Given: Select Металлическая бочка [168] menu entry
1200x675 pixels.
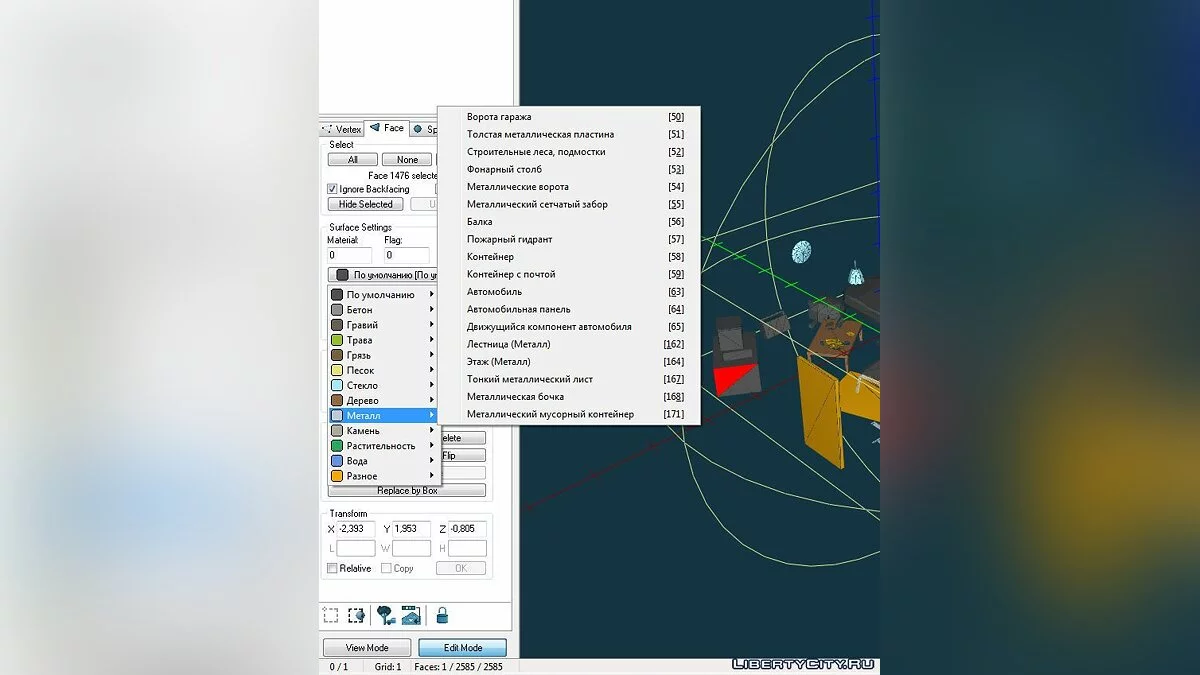Looking at the screenshot, I should pos(574,397).
